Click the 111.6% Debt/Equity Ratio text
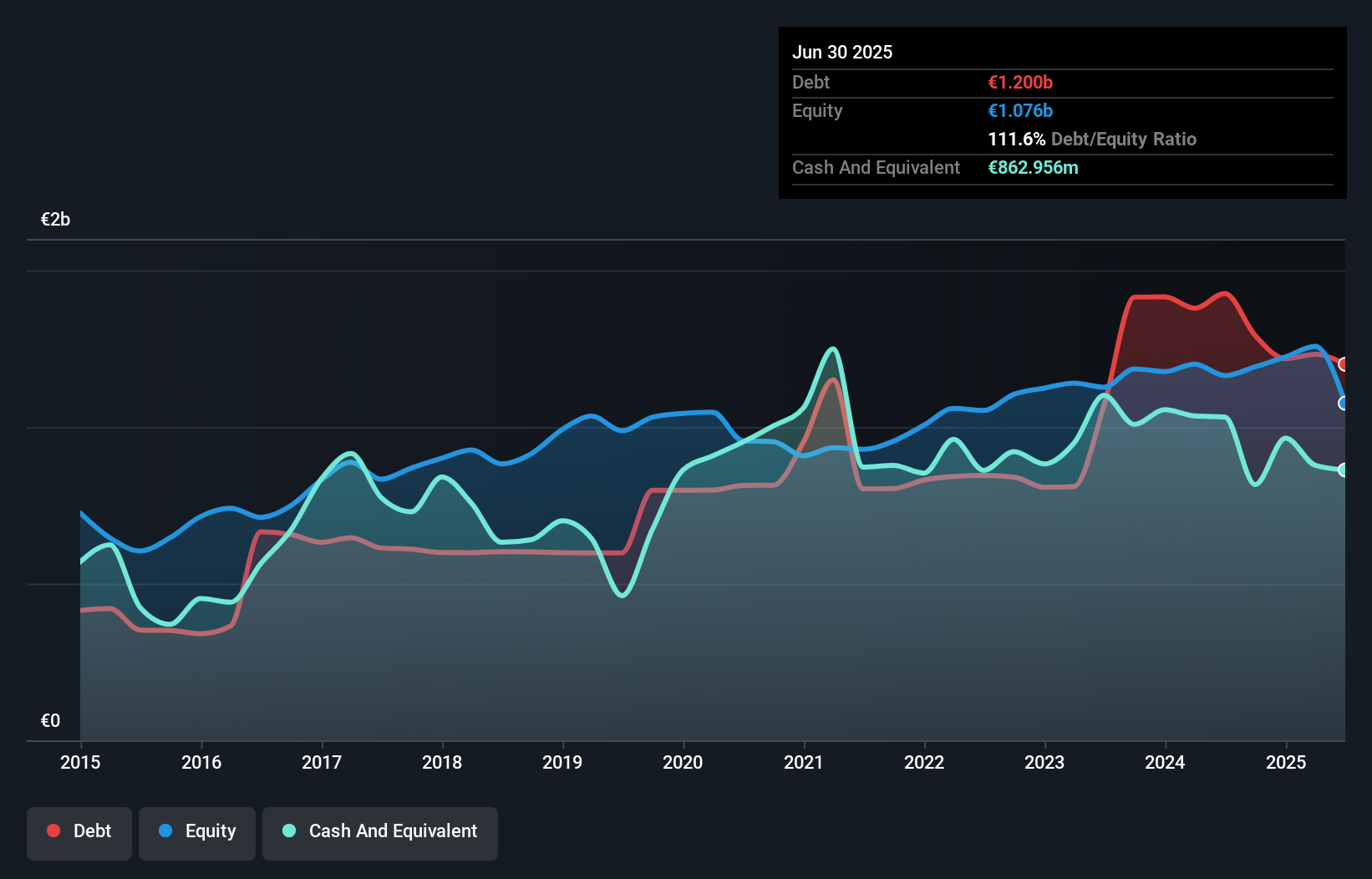The width and height of the screenshot is (1372, 879). [x=1092, y=140]
